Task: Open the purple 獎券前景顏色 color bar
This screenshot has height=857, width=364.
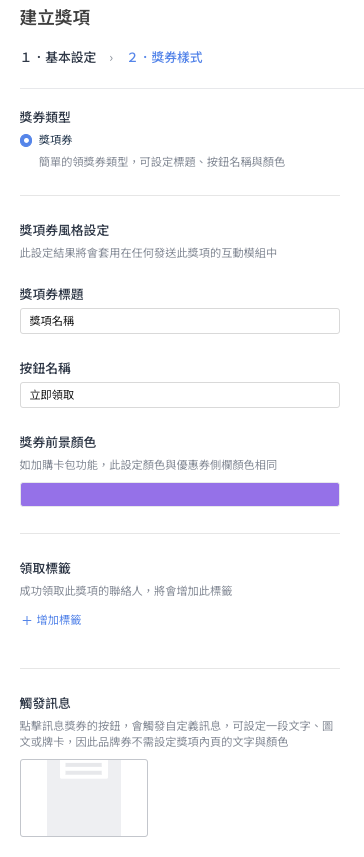Action: pos(180,494)
